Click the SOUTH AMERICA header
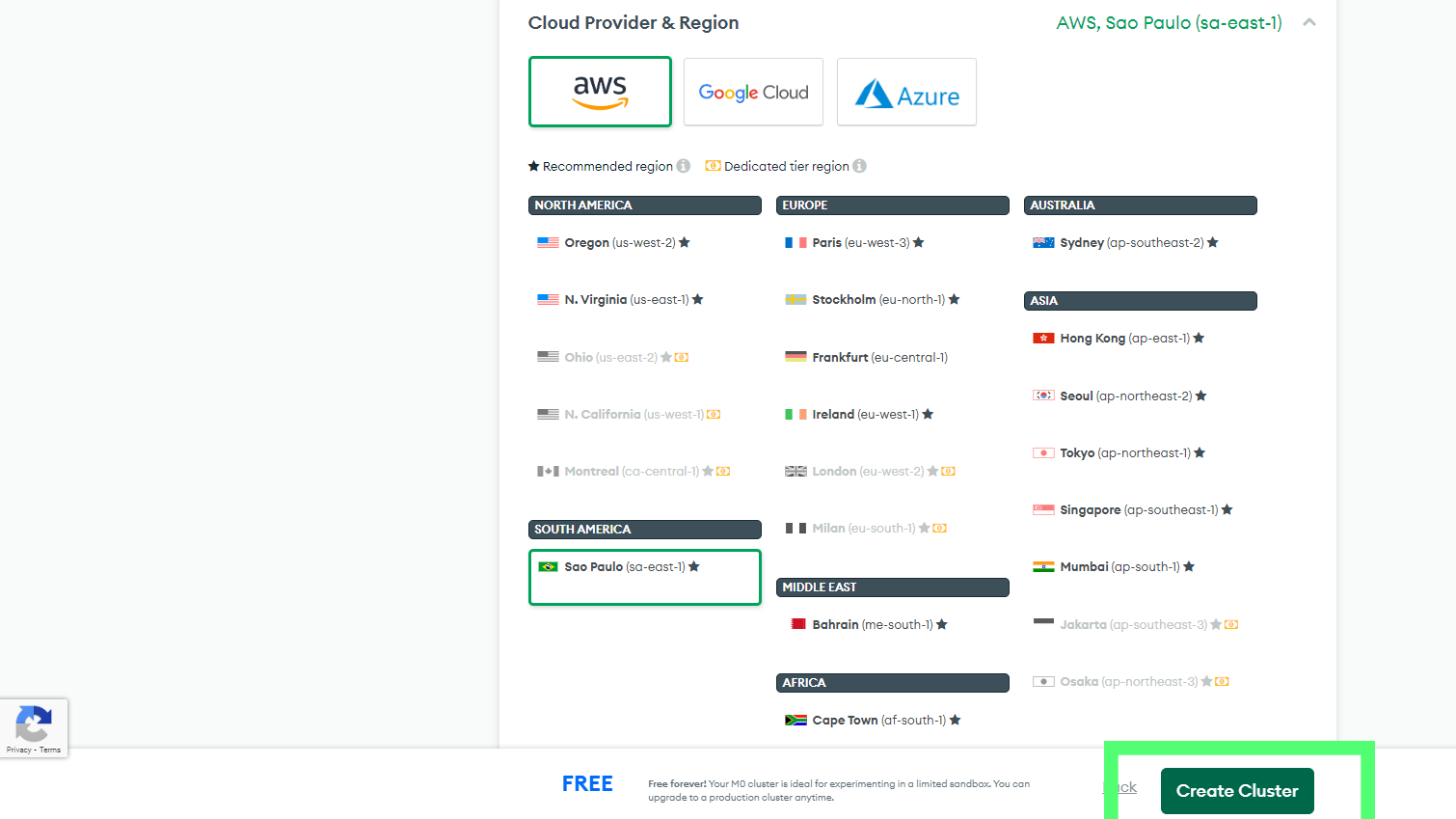Screen dimensions: 1456x819 [x=645, y=530]
